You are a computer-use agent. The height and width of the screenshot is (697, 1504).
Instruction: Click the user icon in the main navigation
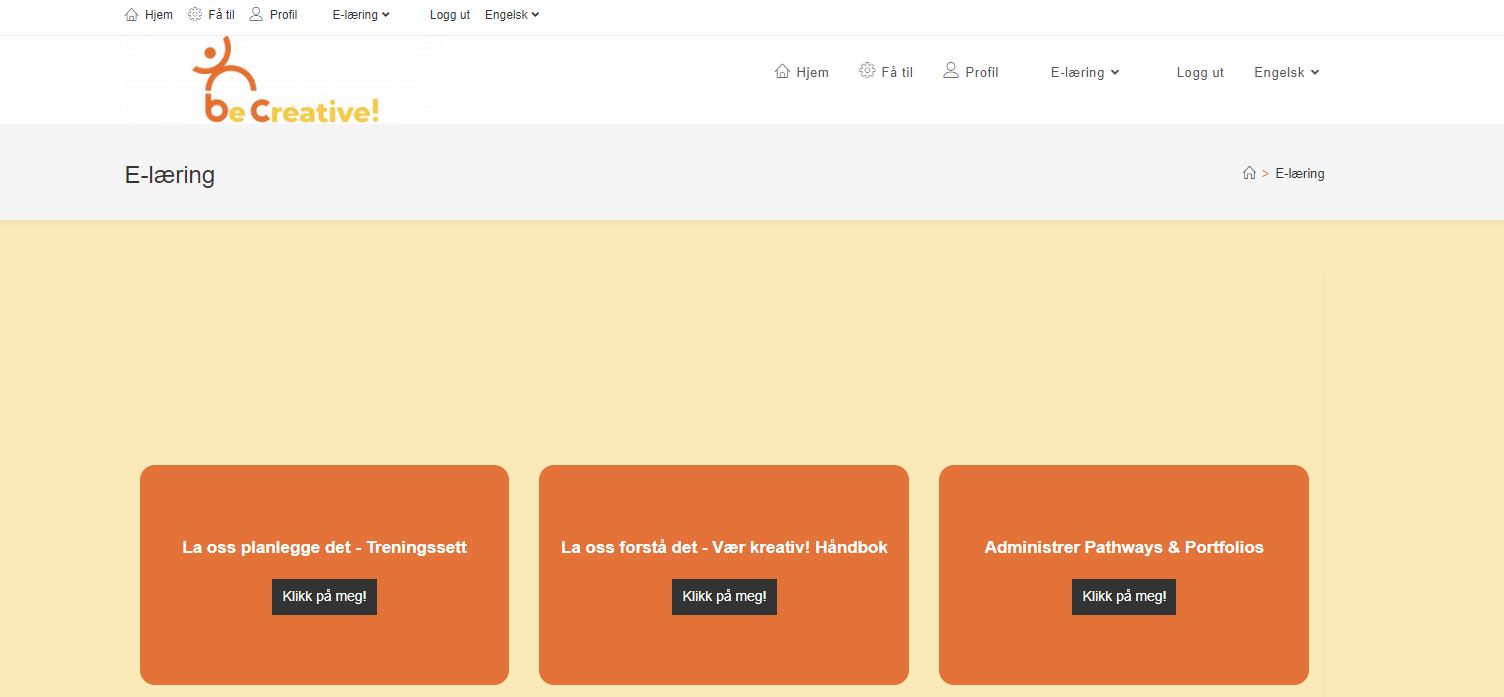(951, 71)
